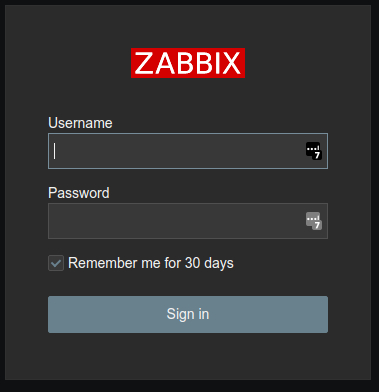Screen dimensions: 379x392
Task: Submit the login form with Sign in
Action: [188, 314]
